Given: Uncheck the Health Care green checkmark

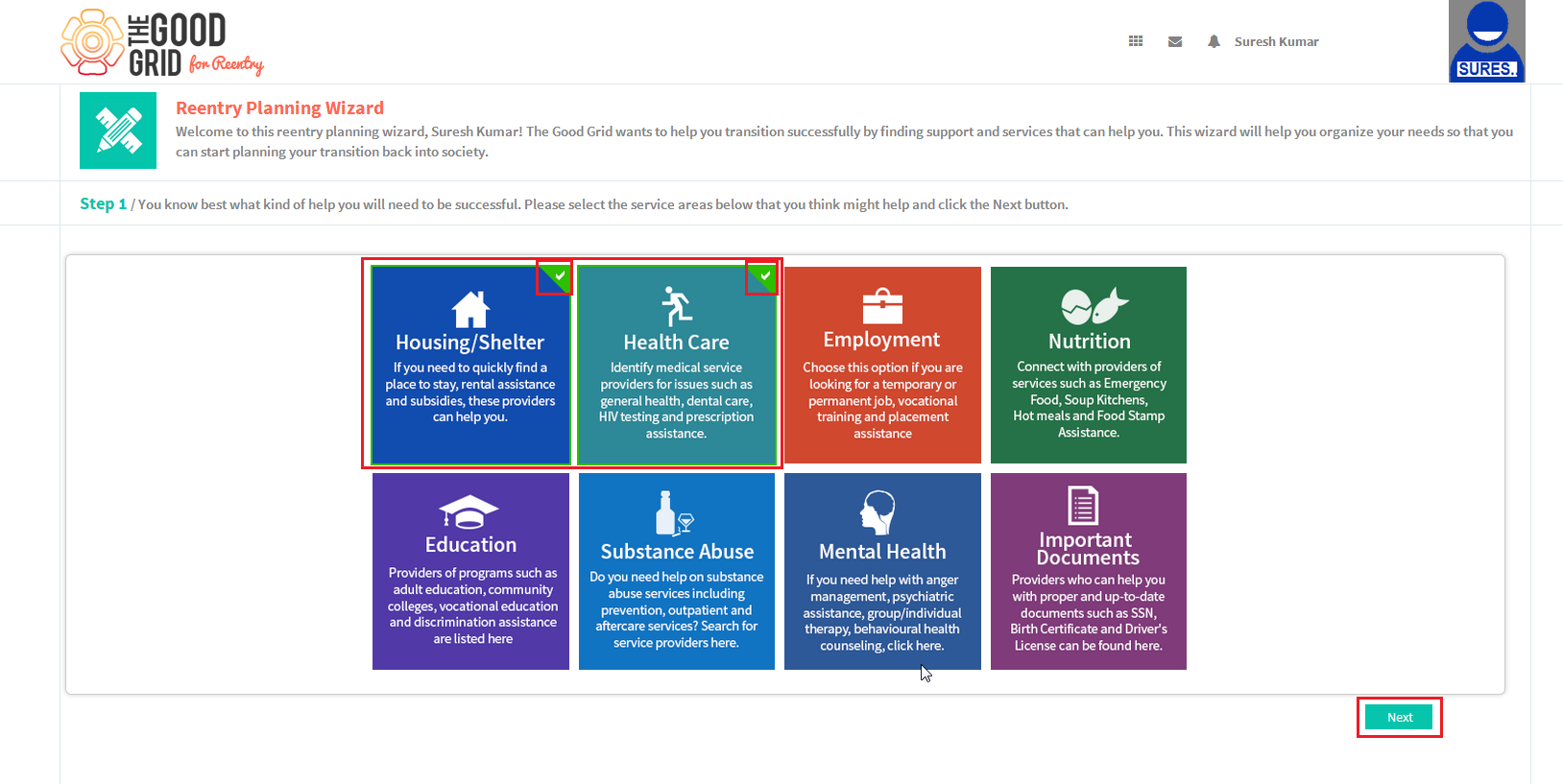Looking at the screenshot, I should coord(764,276).
